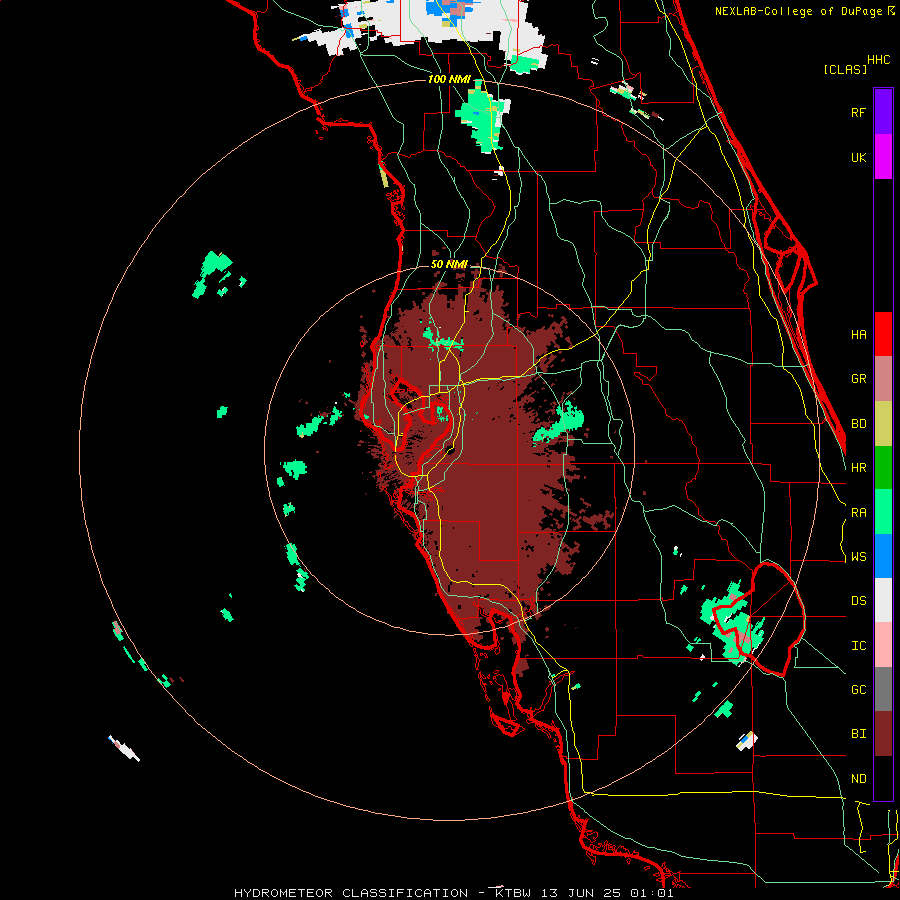Click the GC legend label
900x900 pixels.
[858, 690]
